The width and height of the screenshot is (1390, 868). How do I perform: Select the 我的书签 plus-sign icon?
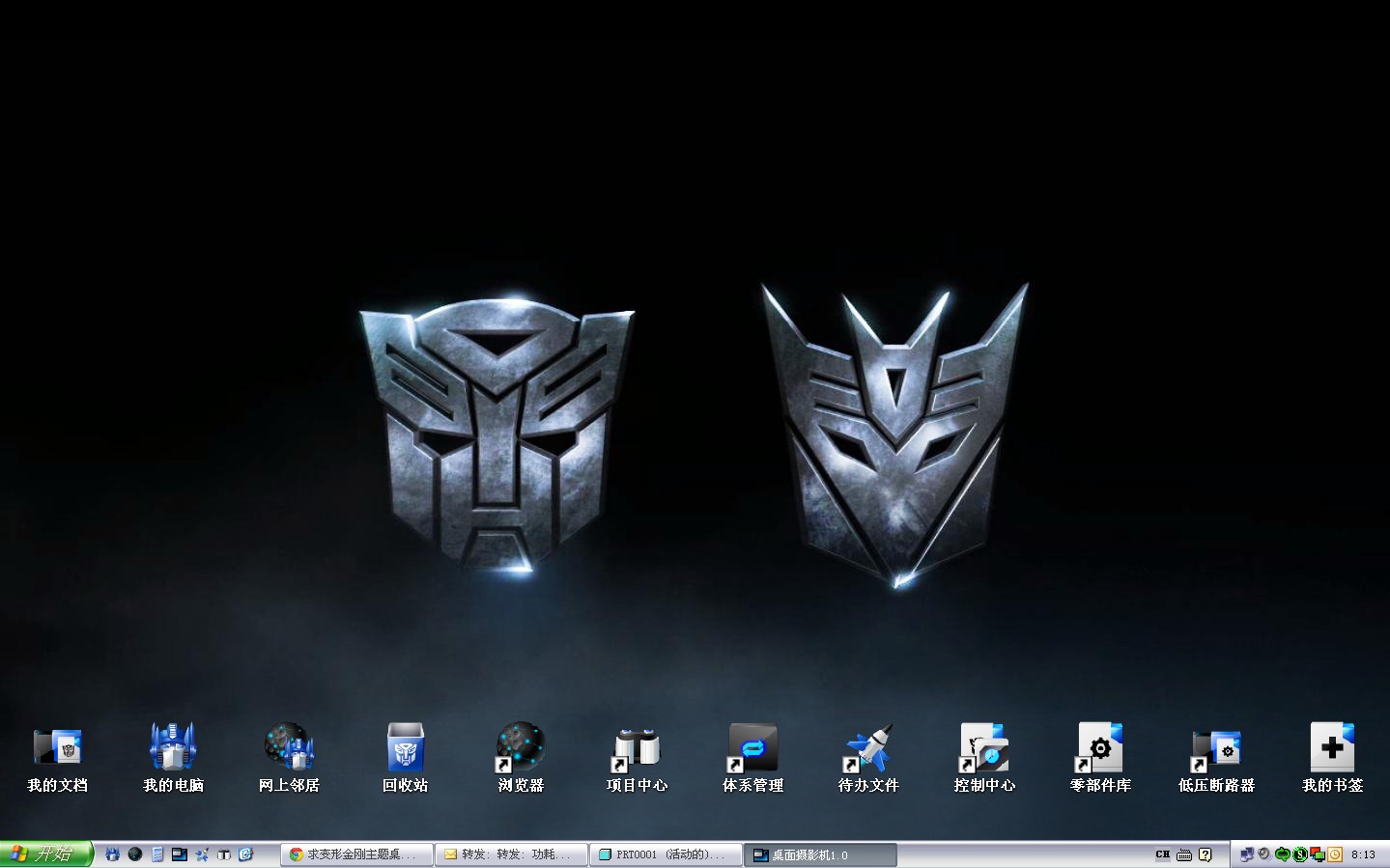click(1332, 748)
